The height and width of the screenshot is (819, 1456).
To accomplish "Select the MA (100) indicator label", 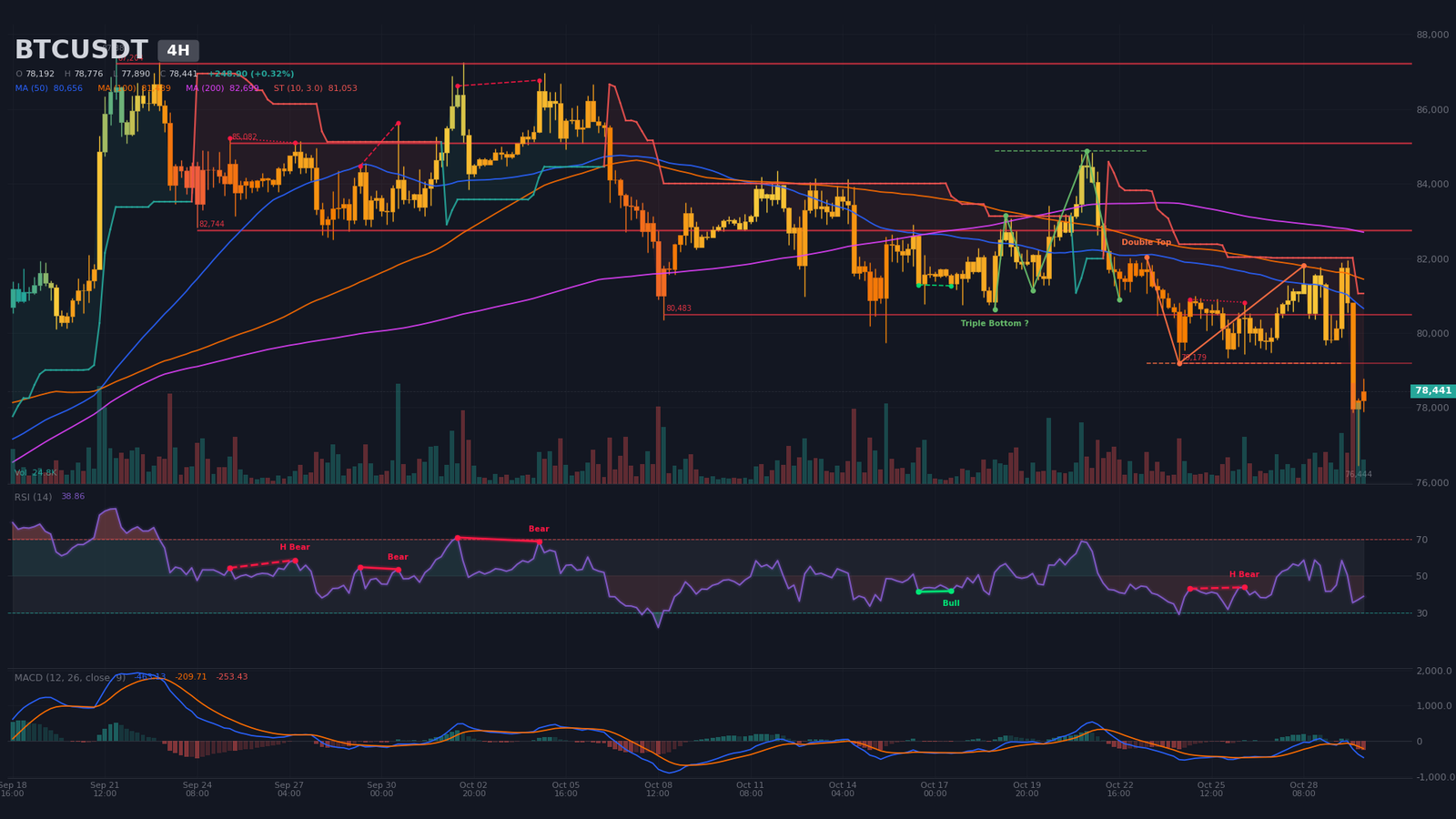I will click(134, 88).
